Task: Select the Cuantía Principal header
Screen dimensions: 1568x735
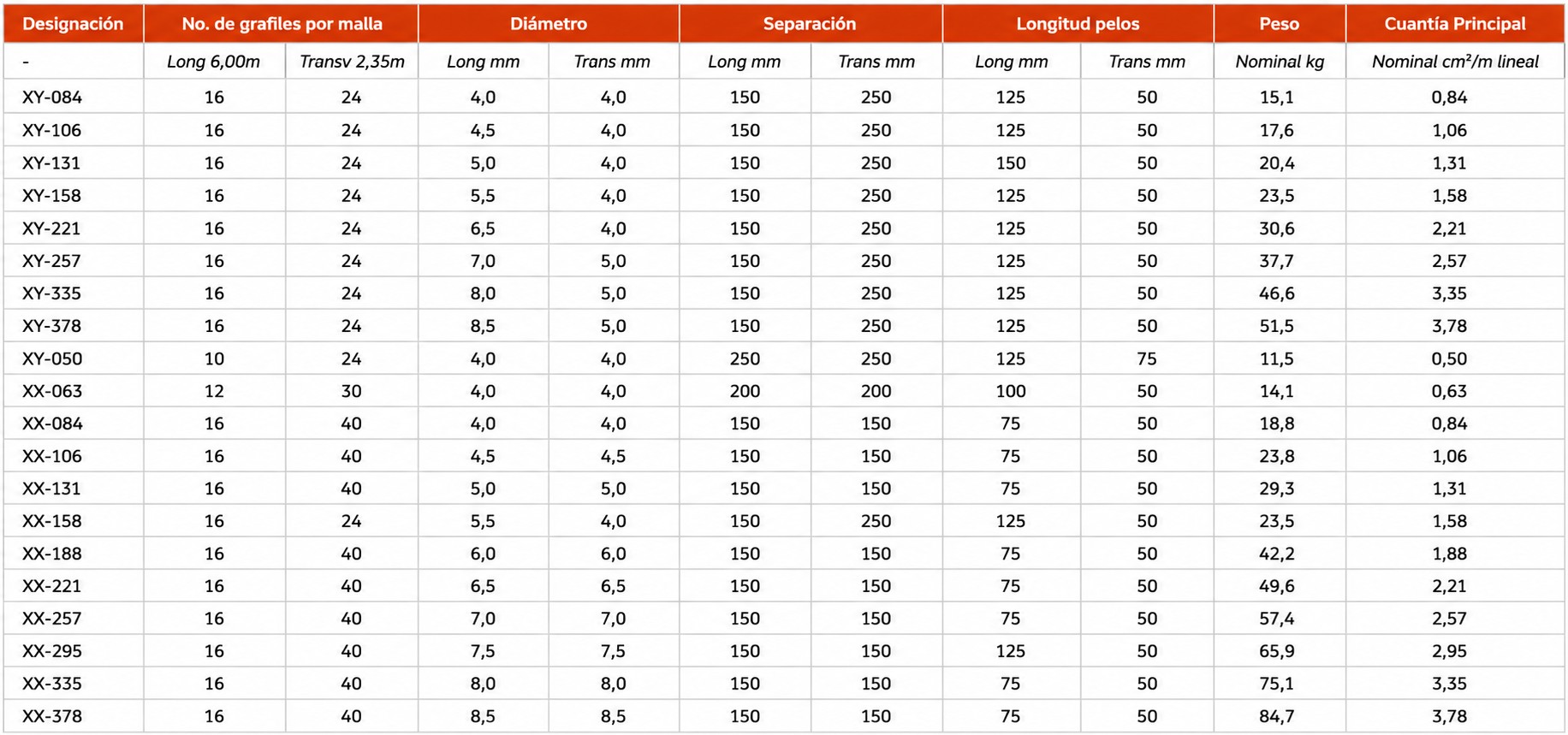Action: 1455,24
